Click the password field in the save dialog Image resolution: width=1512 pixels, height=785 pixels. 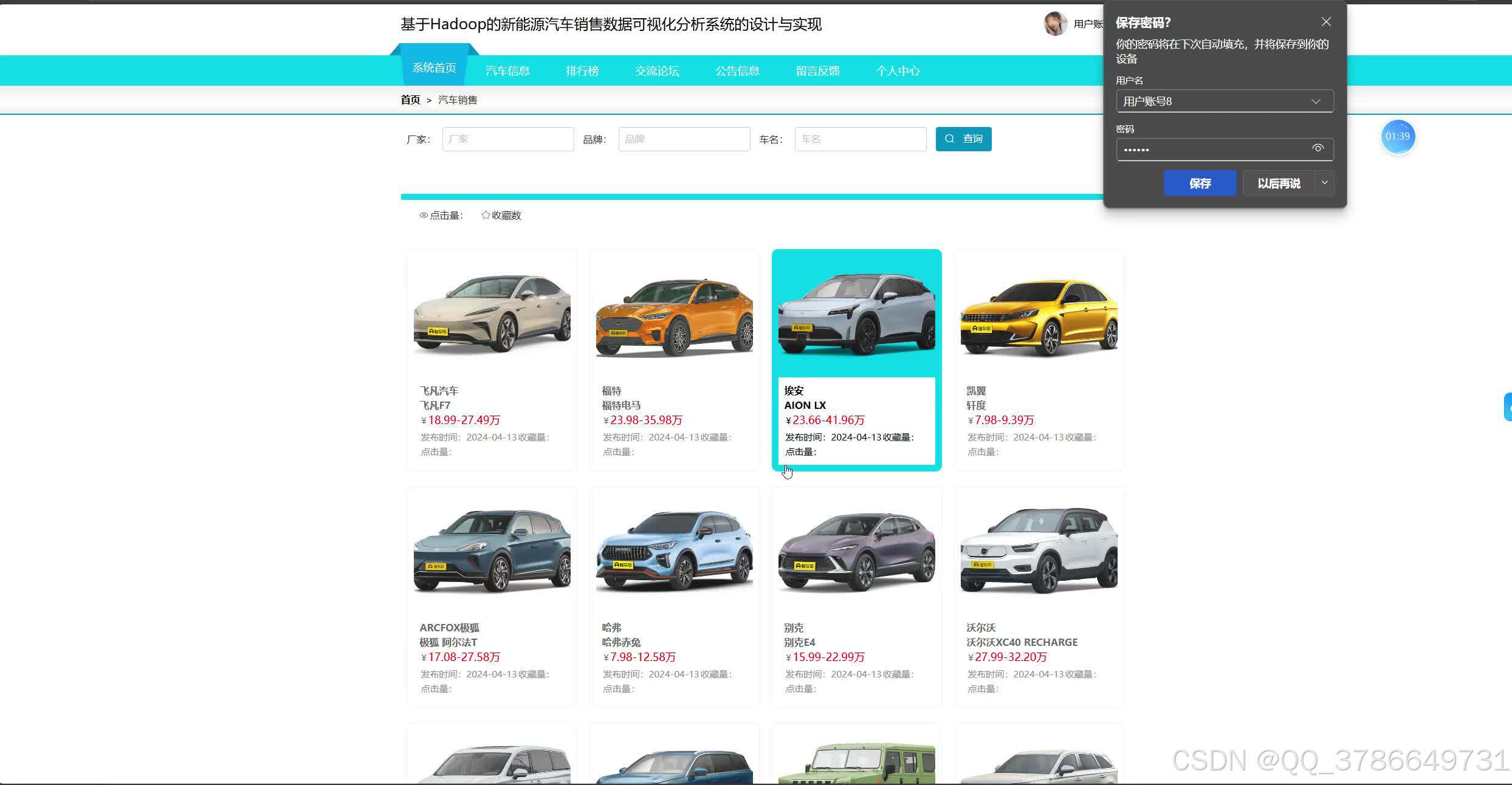pos(1225,149)
